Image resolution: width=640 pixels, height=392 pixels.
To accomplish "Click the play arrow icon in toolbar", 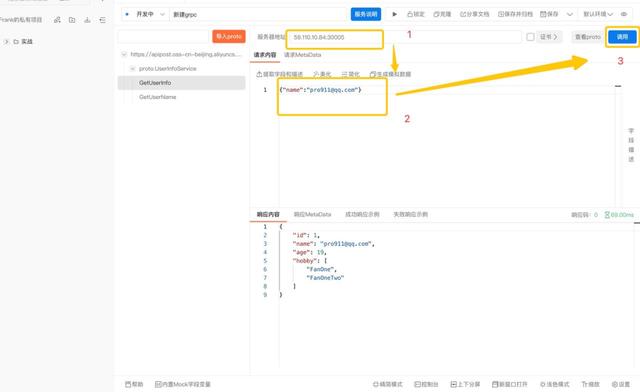I will click(x=394, y=14).
